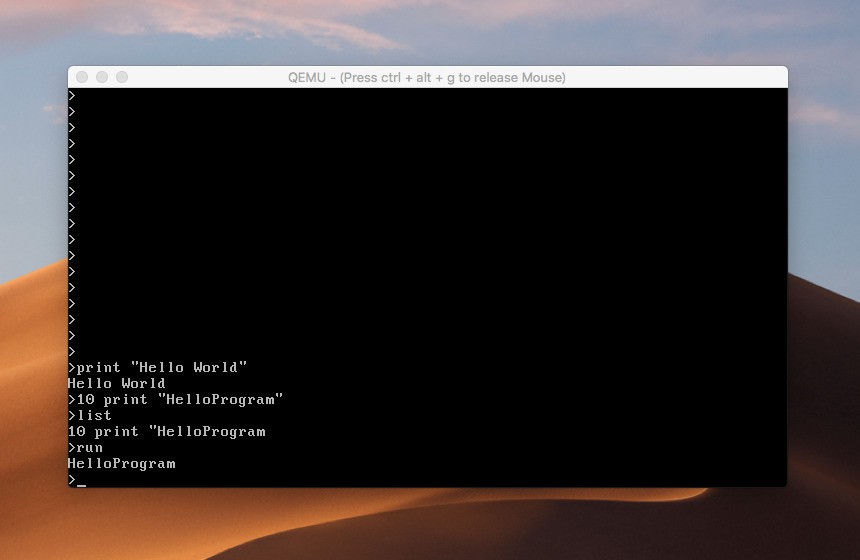Minimize the QEMU window
This screenshot has height=560, width=860.
102,77
